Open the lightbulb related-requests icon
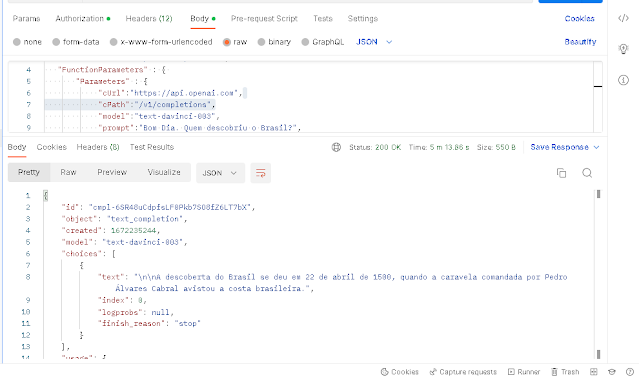639x386 pixels. pyautogui.click(x=623, y=49)
